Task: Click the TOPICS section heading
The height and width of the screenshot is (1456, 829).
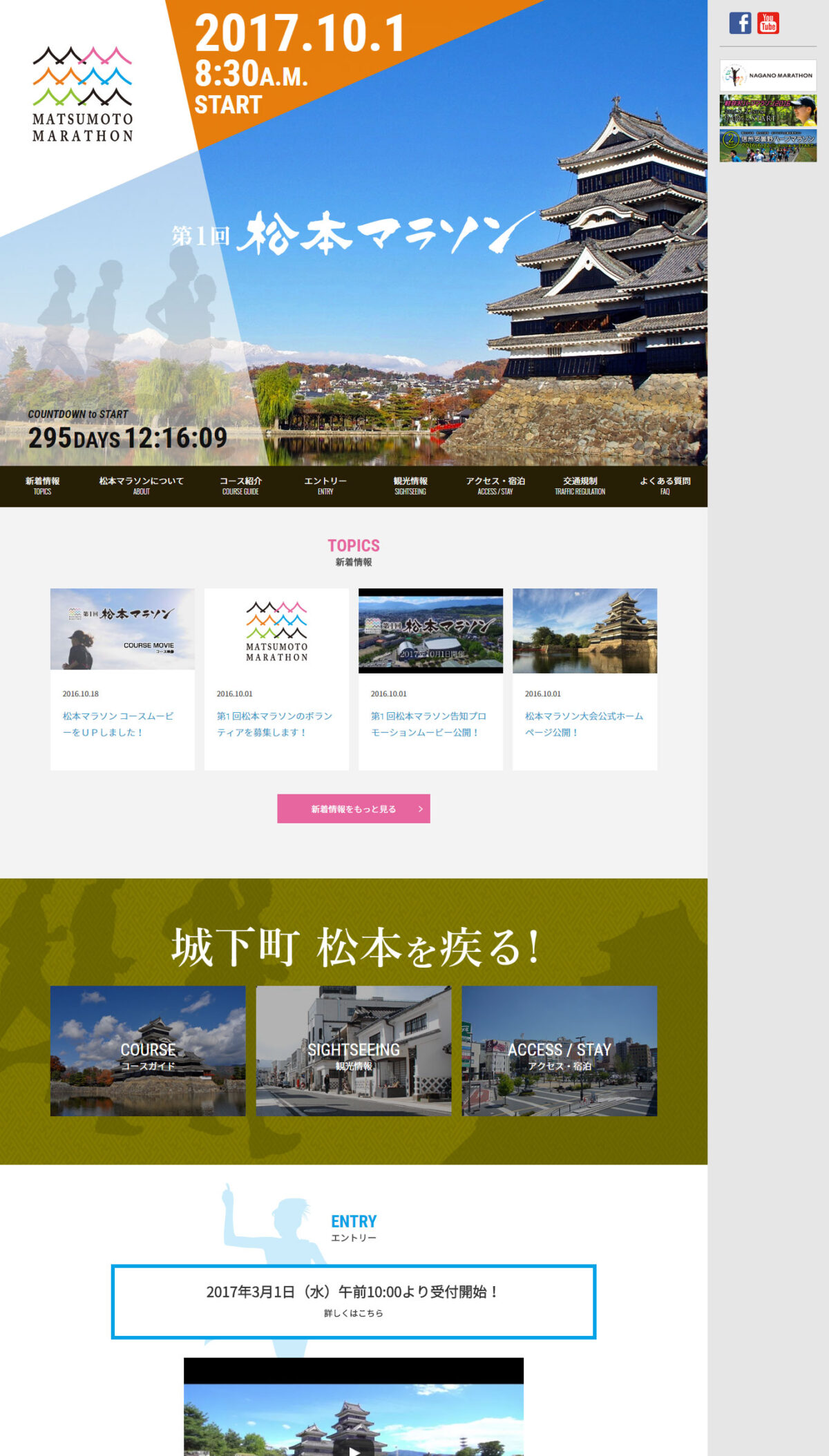Action: [x=354, y=546]
